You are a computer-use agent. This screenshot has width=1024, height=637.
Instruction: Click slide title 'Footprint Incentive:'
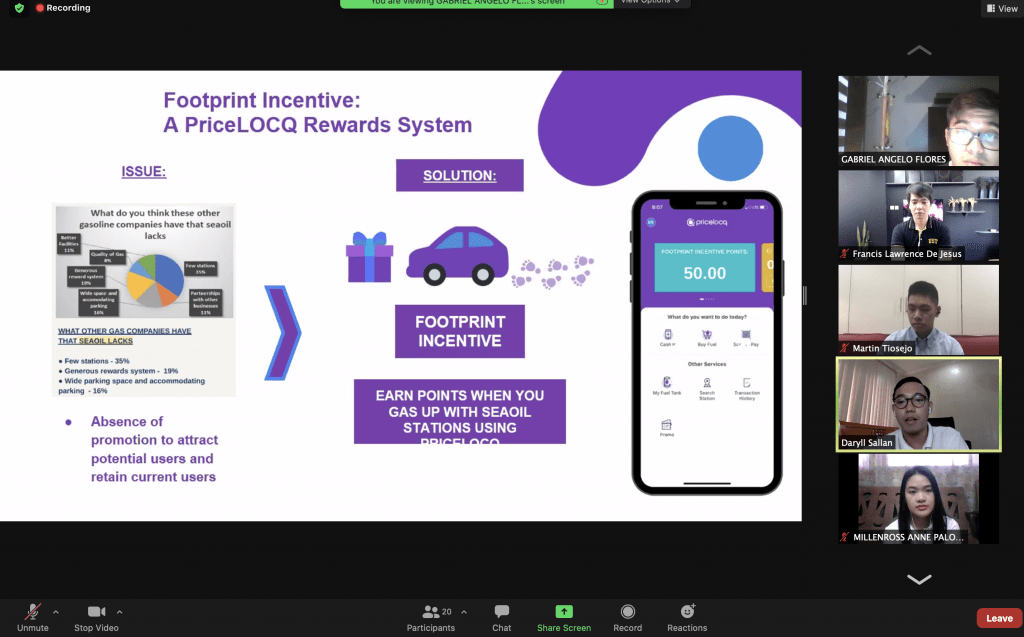262,100
